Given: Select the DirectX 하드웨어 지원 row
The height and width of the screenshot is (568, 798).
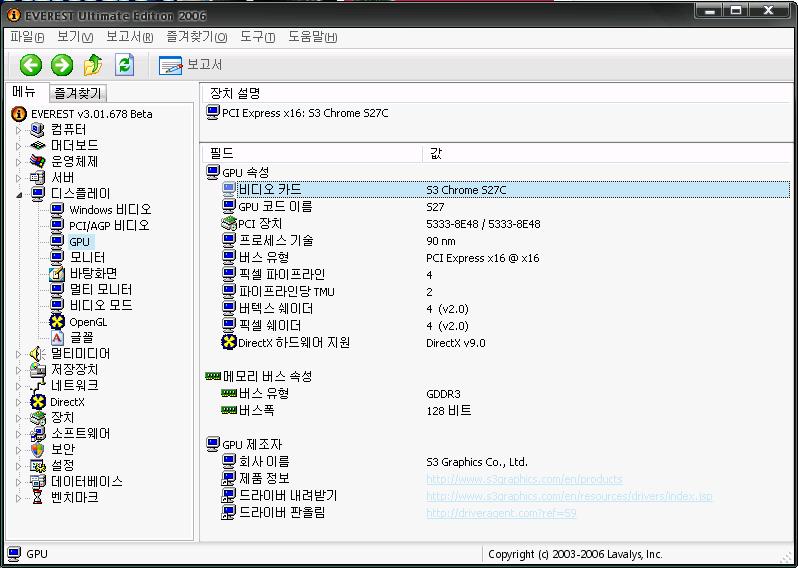Looking at the screenshot, I should tap(506, 343).
